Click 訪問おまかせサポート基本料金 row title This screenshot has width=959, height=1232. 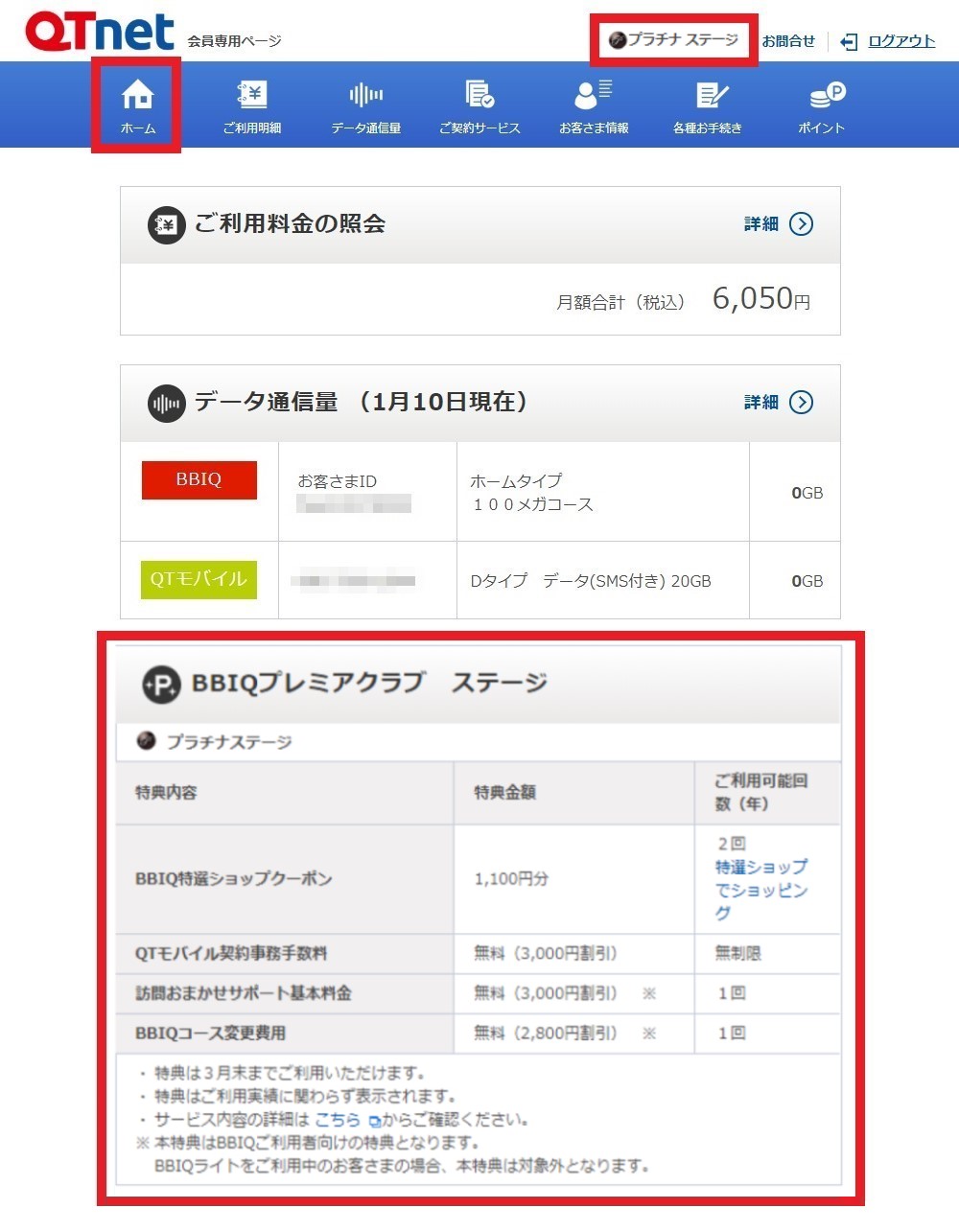tap(244, 993)
